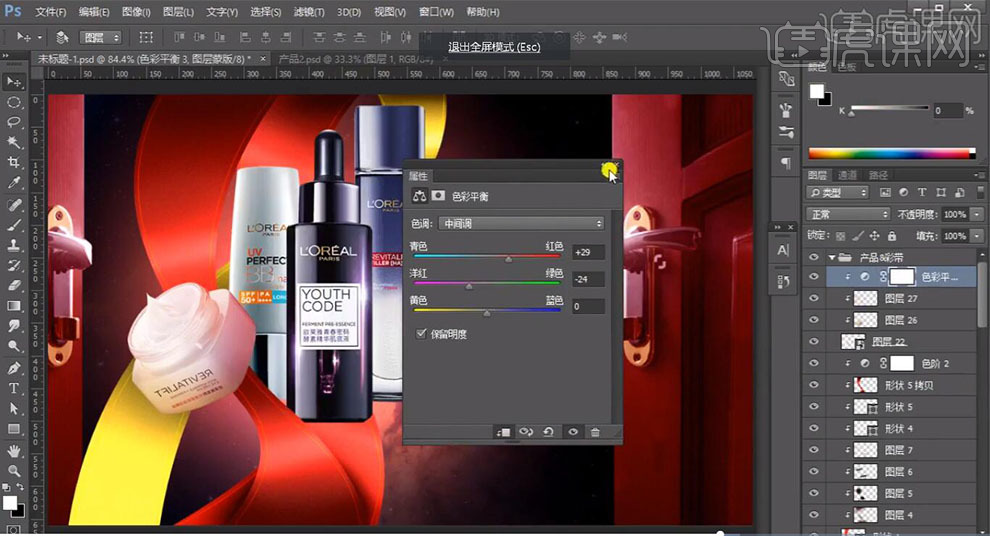The width and height of the screenshot is (990, 536).
Task: Click the 青色-红色 slider handle
Action: [509, 259]
